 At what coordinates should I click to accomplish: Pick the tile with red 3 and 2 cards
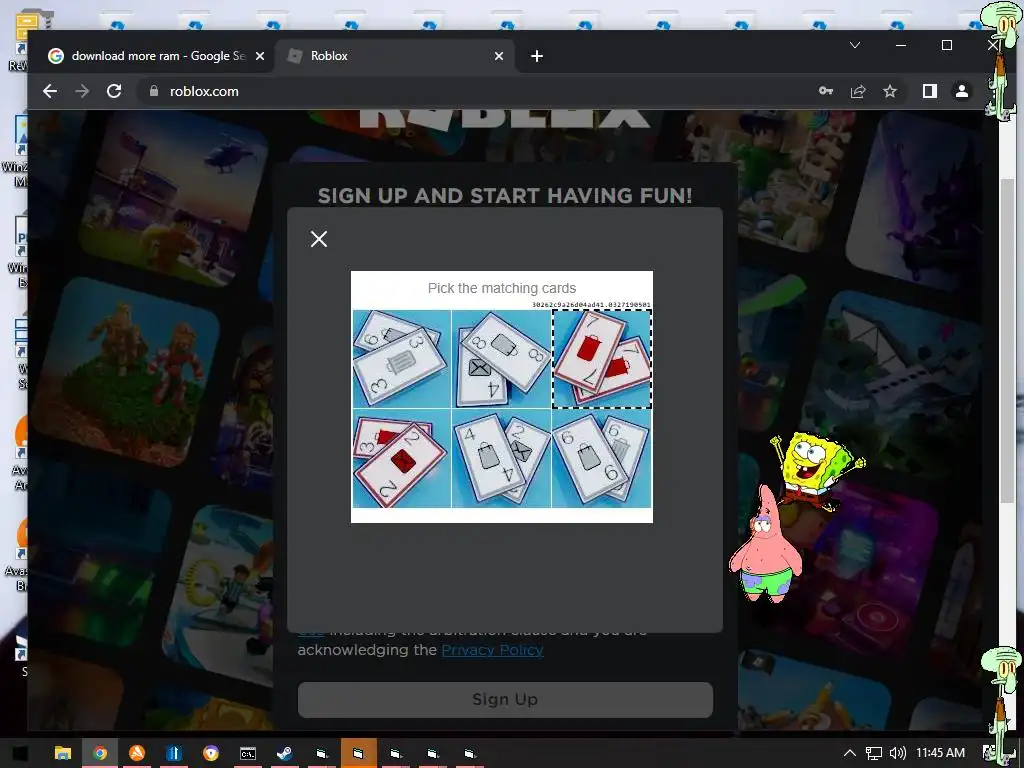point(402,458)
